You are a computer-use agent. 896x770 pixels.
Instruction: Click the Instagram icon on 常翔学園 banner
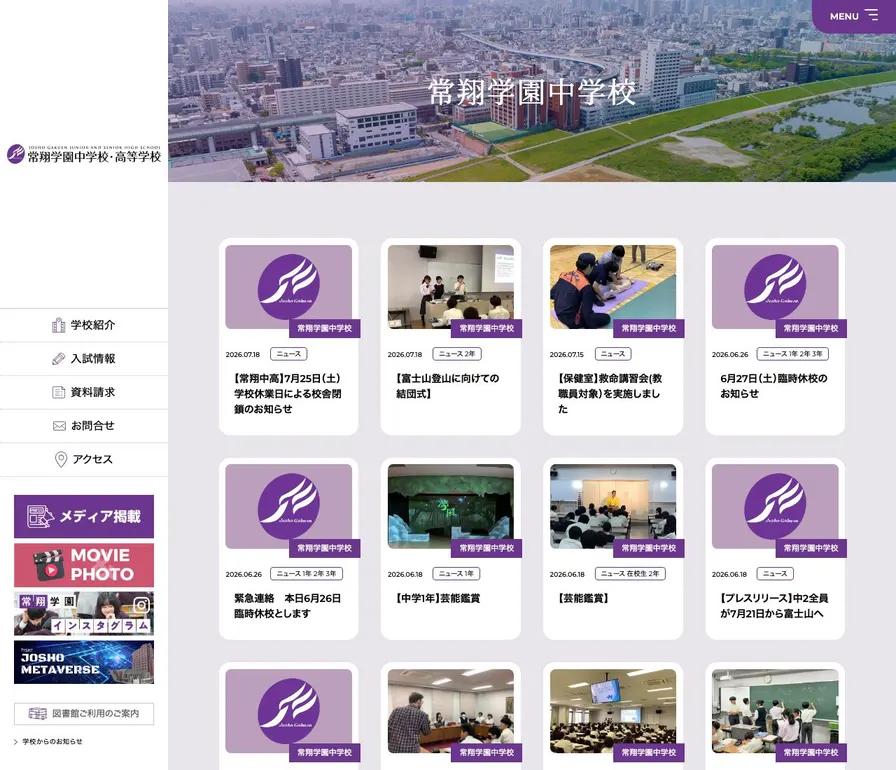click(x=141, y=605)
